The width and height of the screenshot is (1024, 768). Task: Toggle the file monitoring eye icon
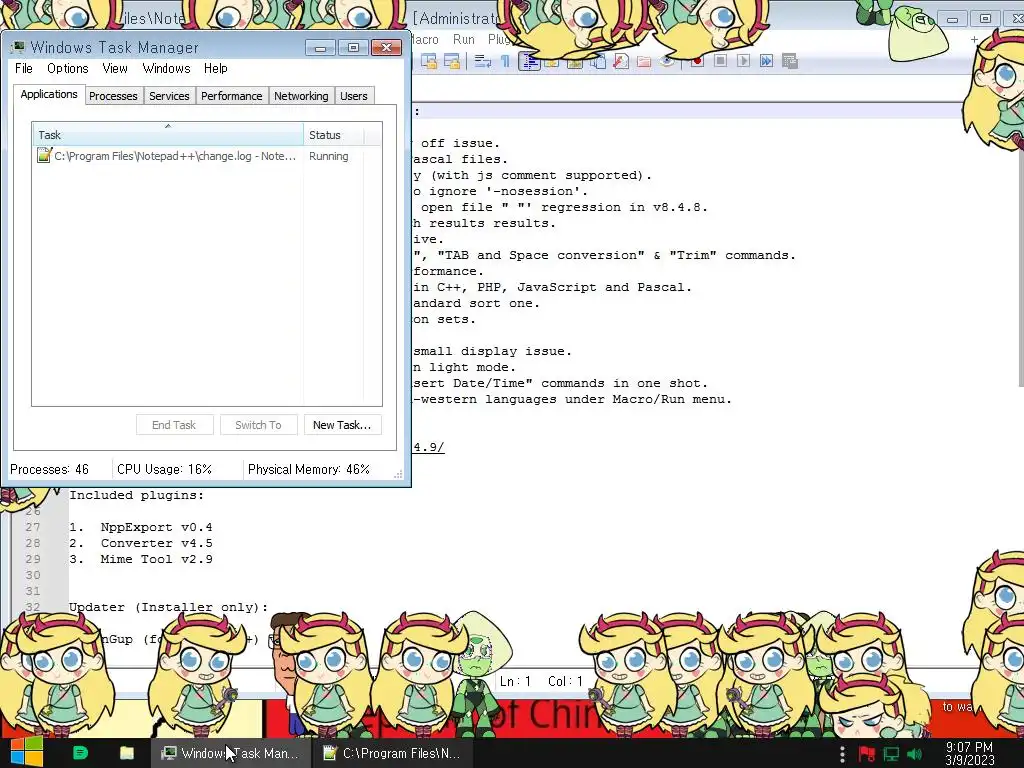[x=666, y=61]
